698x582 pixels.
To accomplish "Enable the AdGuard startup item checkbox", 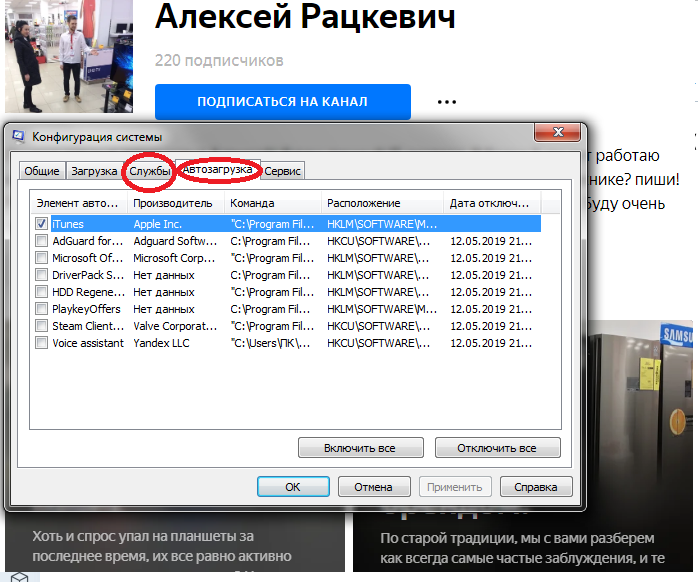I will click(41, 241).
